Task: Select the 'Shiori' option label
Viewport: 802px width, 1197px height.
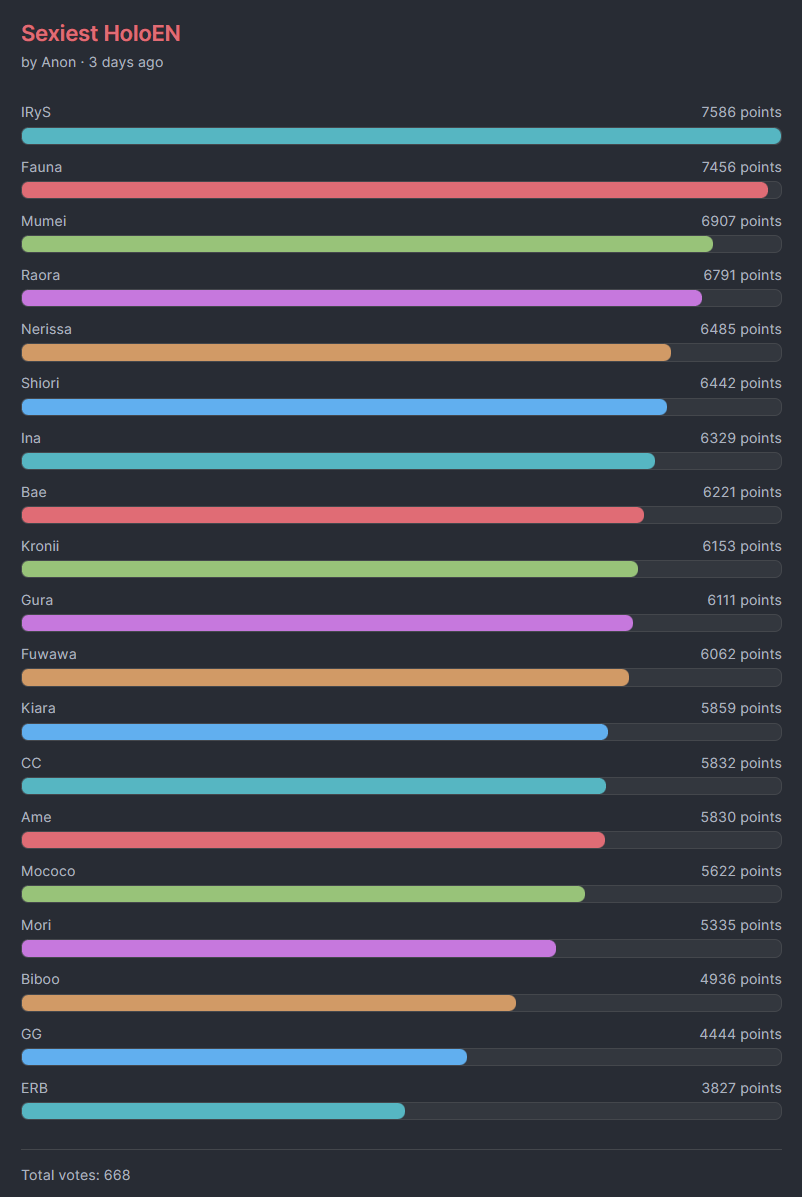Action: point(40,383)
